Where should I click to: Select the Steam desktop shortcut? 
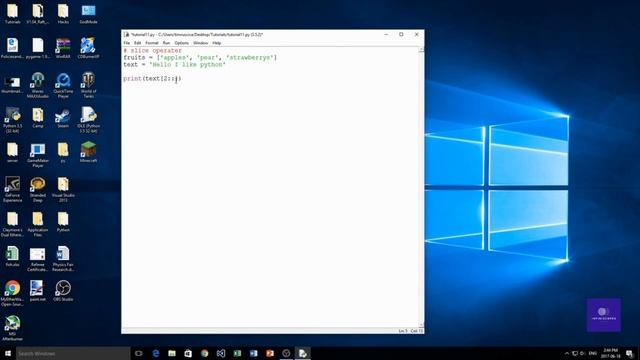pos(63,118)
